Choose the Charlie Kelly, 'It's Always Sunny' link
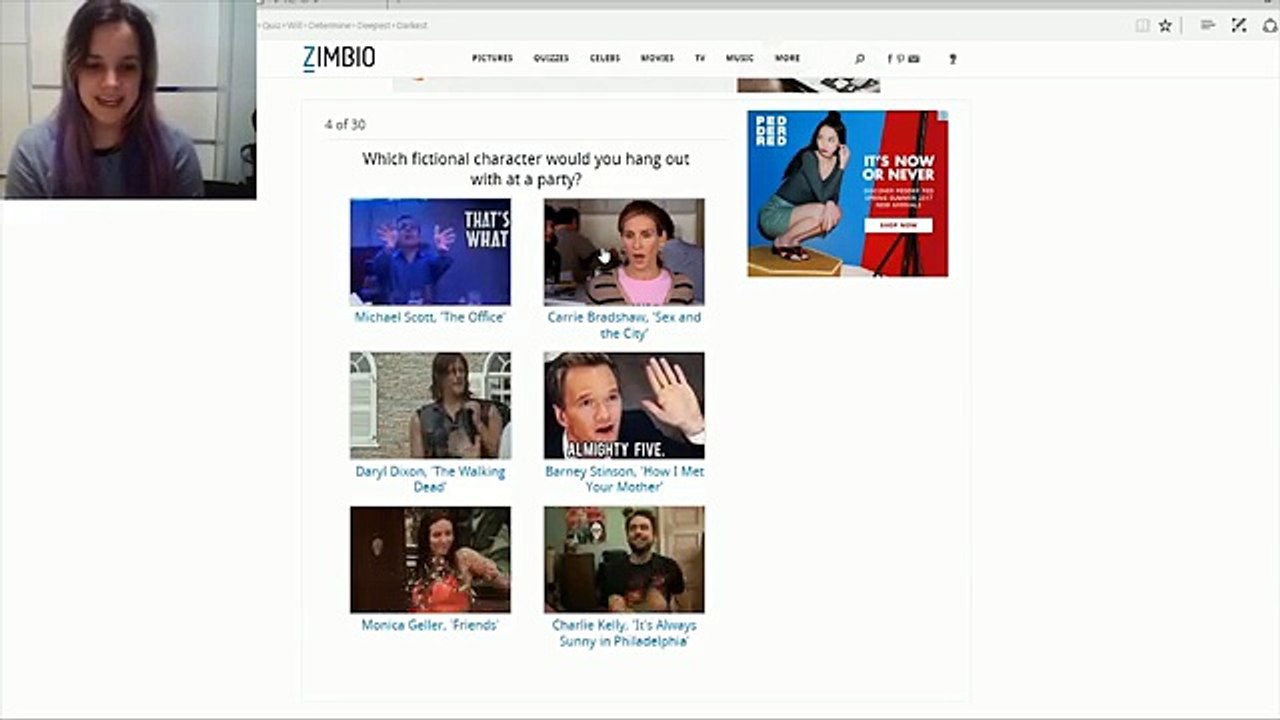Screen dimensions: 1280x720 pyautogui.click(x=624, y=633)
